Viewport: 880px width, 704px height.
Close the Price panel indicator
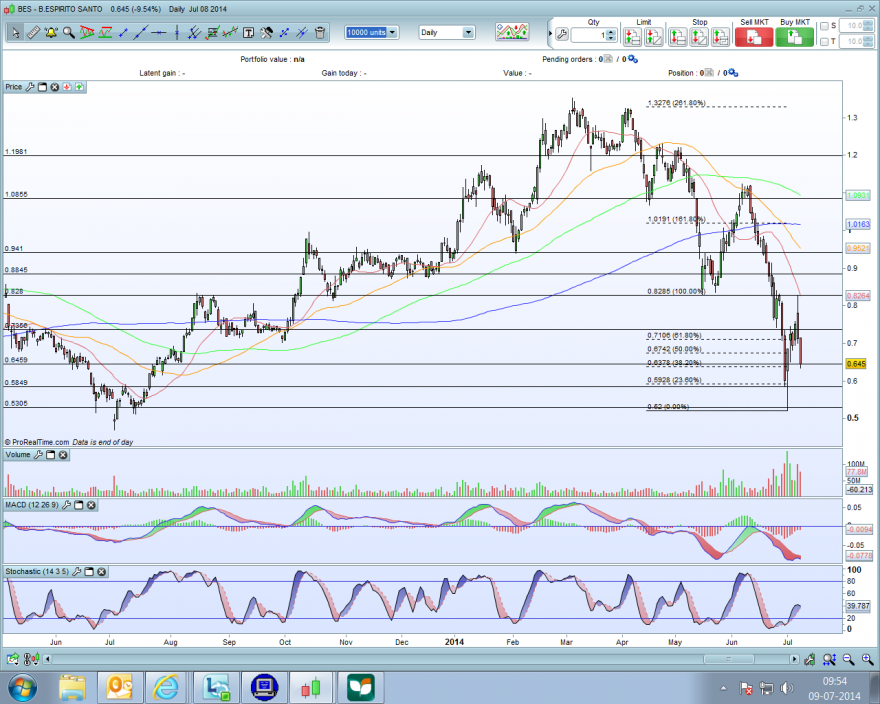[x=54, y=87]
